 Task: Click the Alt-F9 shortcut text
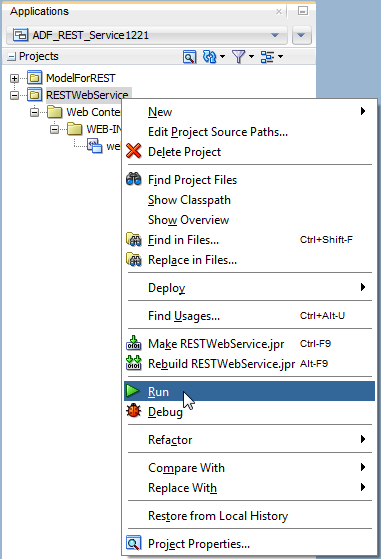click(x=314, y=364)
